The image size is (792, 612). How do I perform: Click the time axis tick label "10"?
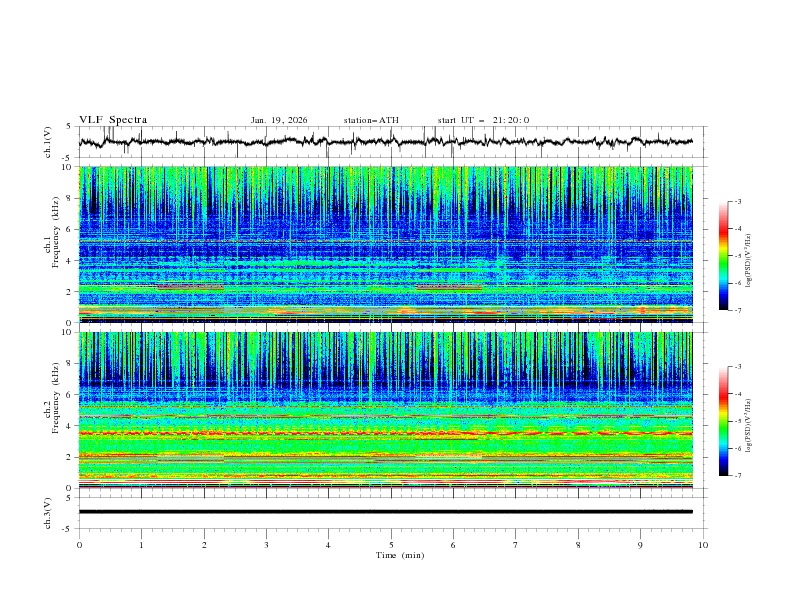click(x=703, y=545)
